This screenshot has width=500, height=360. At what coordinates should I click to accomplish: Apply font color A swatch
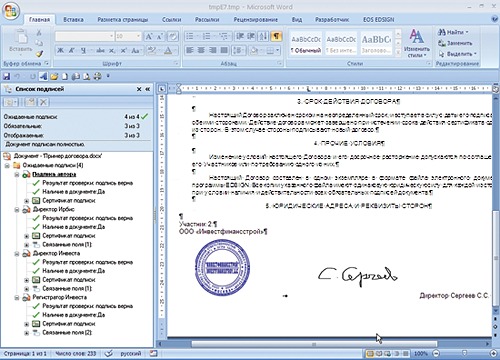(x=168, y=51)
